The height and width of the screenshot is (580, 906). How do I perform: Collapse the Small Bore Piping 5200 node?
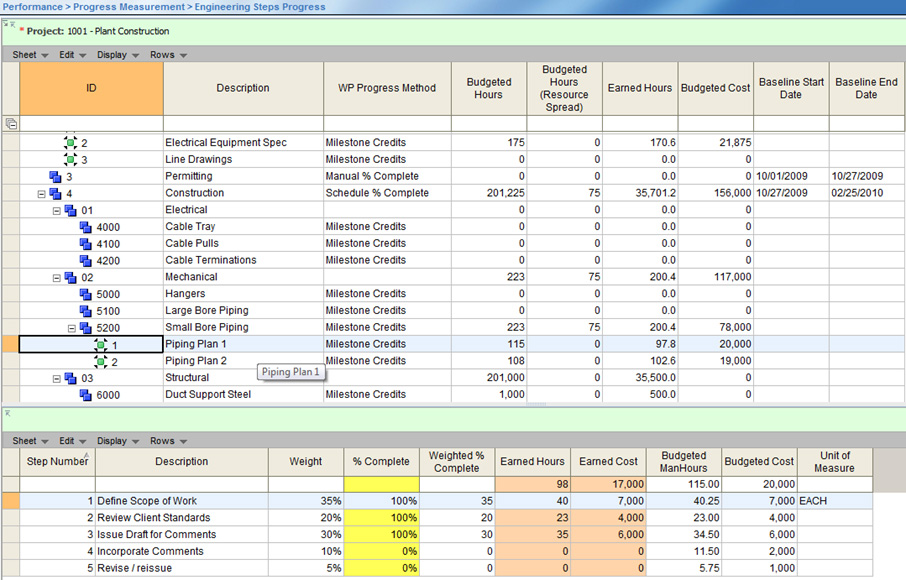pos(70,327)
